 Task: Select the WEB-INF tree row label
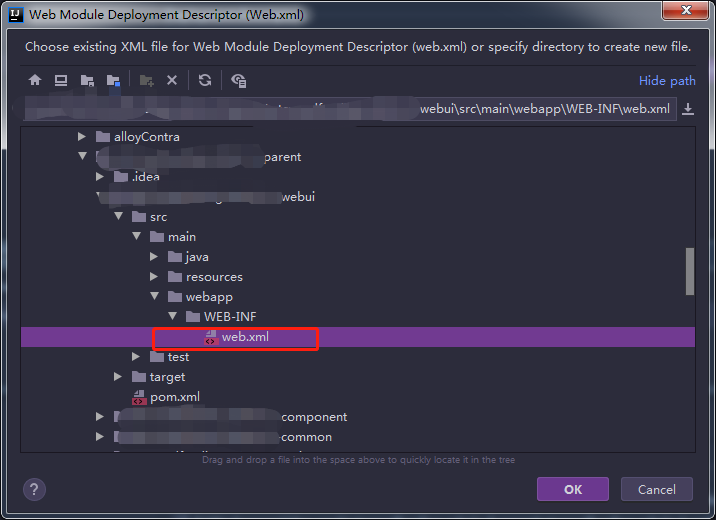[x=230, y=317]
